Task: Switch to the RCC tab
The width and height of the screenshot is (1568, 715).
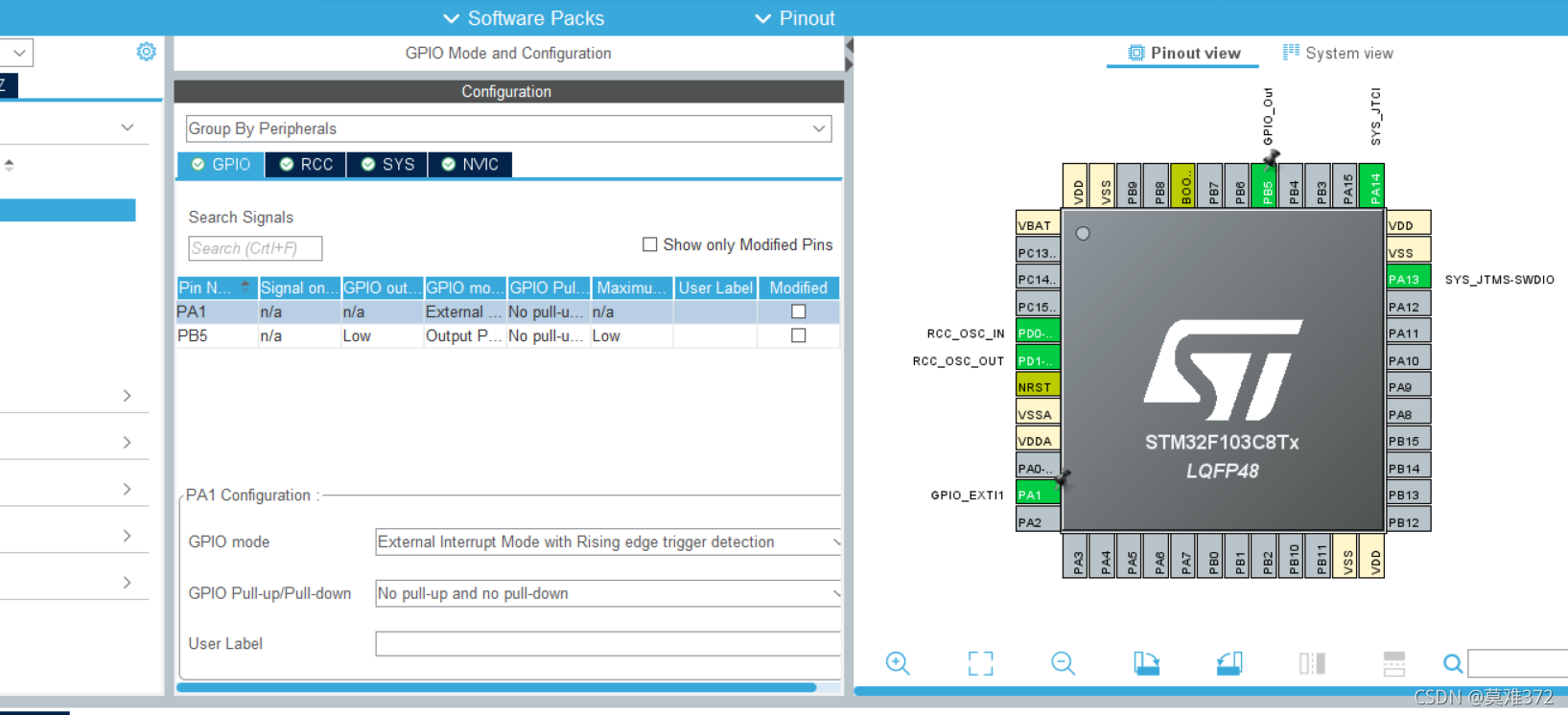Action: pos(306,164)
